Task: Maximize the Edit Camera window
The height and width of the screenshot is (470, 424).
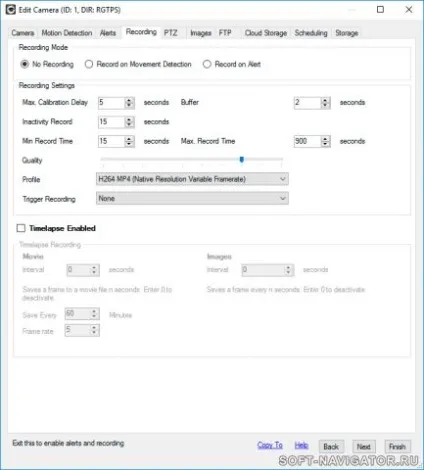Action: 380,9
